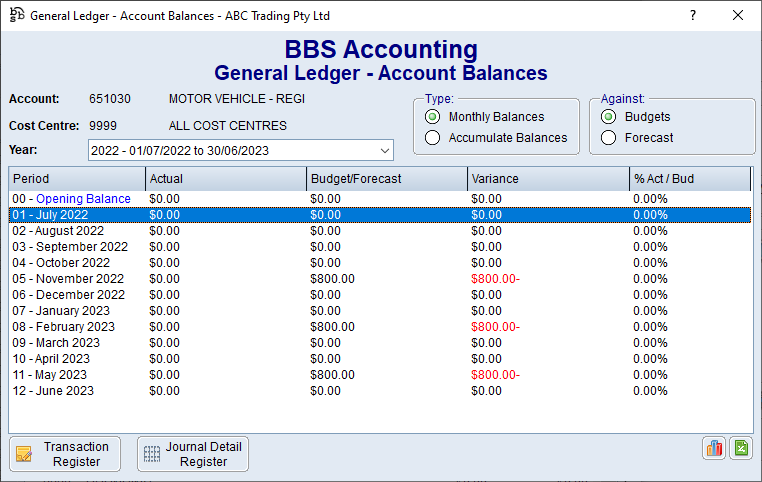The width and height of the screenshot is (762, 482).
Task: Open the Journal Detail Register
Action: [193, 454]
